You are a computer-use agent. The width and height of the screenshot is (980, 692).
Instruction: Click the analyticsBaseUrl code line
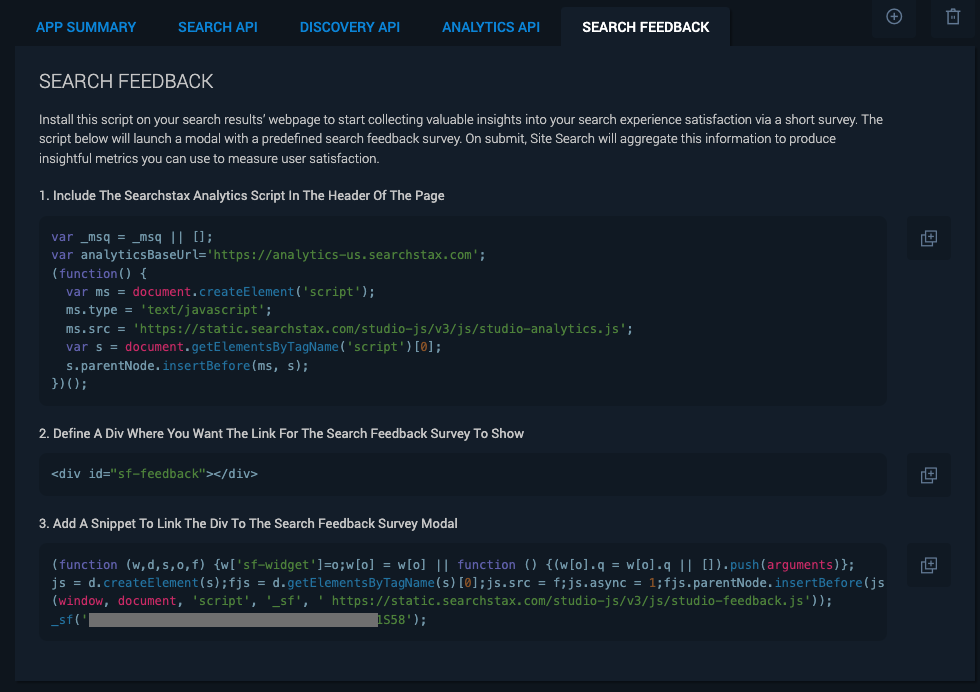pyautogui.click(x=268, y=255)
